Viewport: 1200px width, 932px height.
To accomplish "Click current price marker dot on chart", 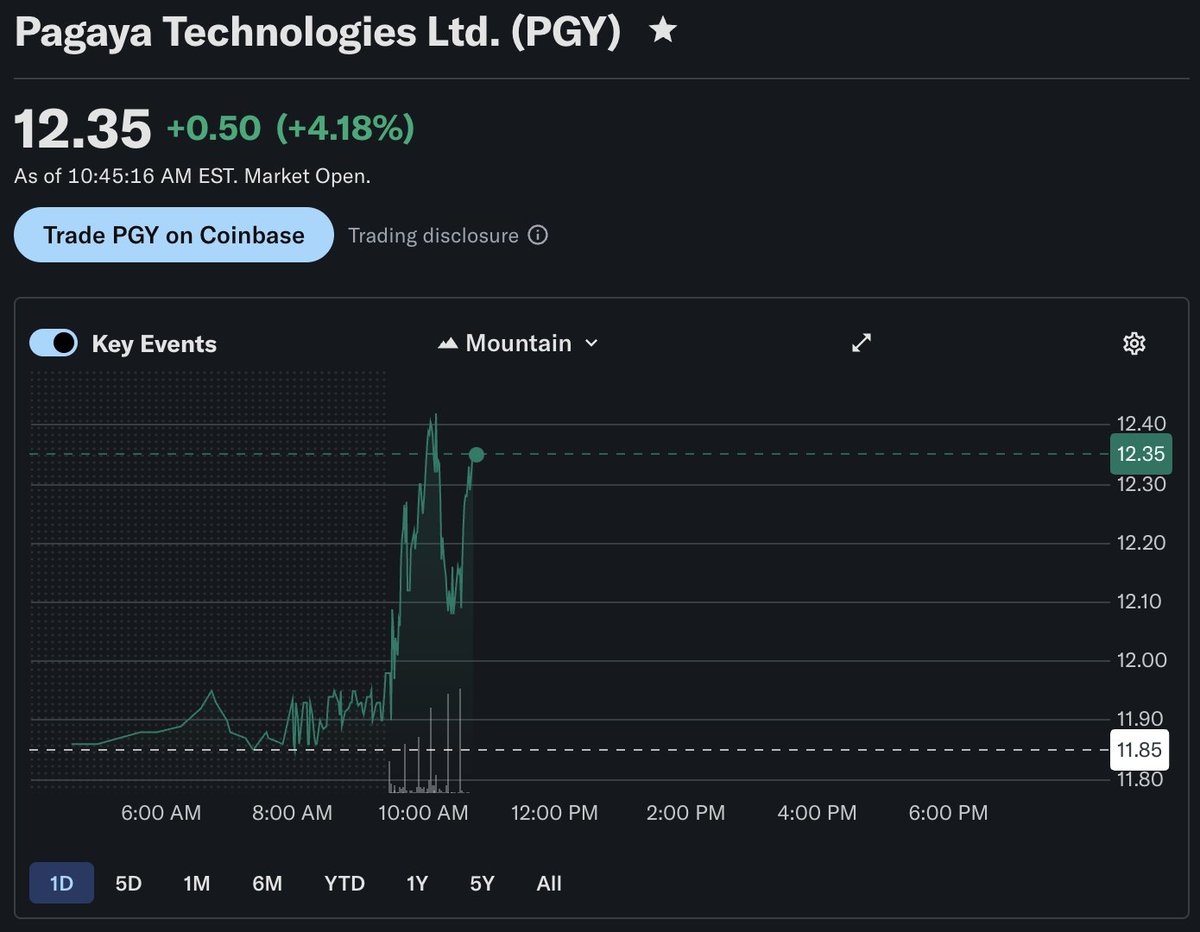I will point(477,455).
